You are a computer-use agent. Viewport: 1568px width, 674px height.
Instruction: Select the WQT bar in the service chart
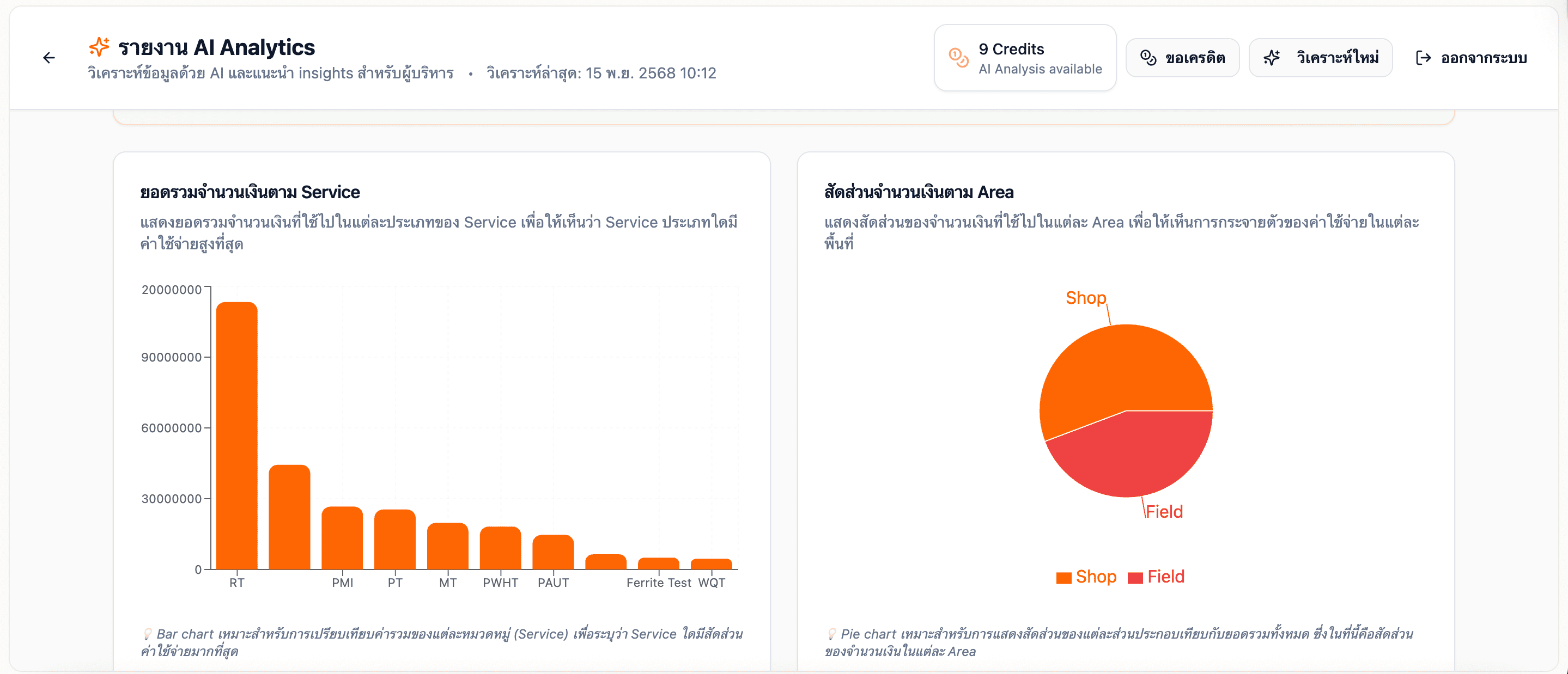point(711,565)
